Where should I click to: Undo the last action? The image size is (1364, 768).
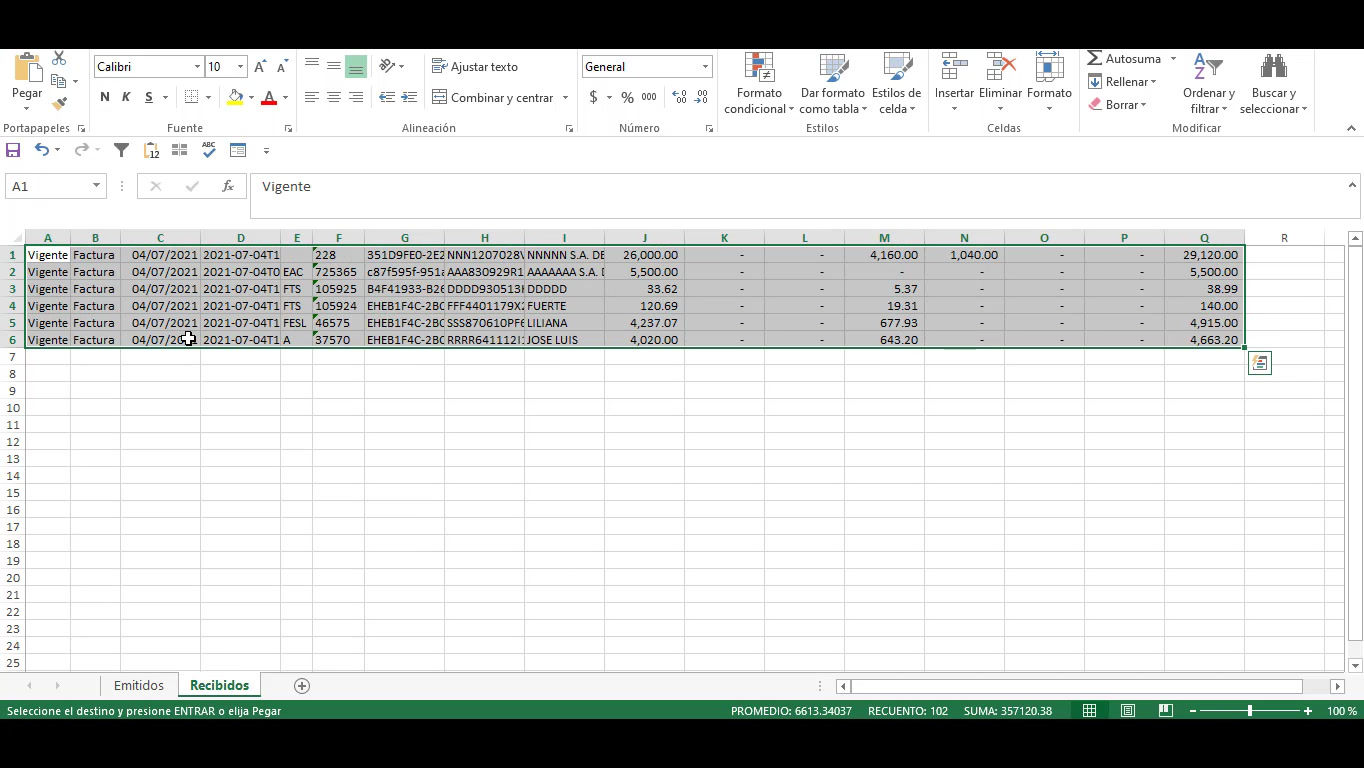(x=41, y=150)
